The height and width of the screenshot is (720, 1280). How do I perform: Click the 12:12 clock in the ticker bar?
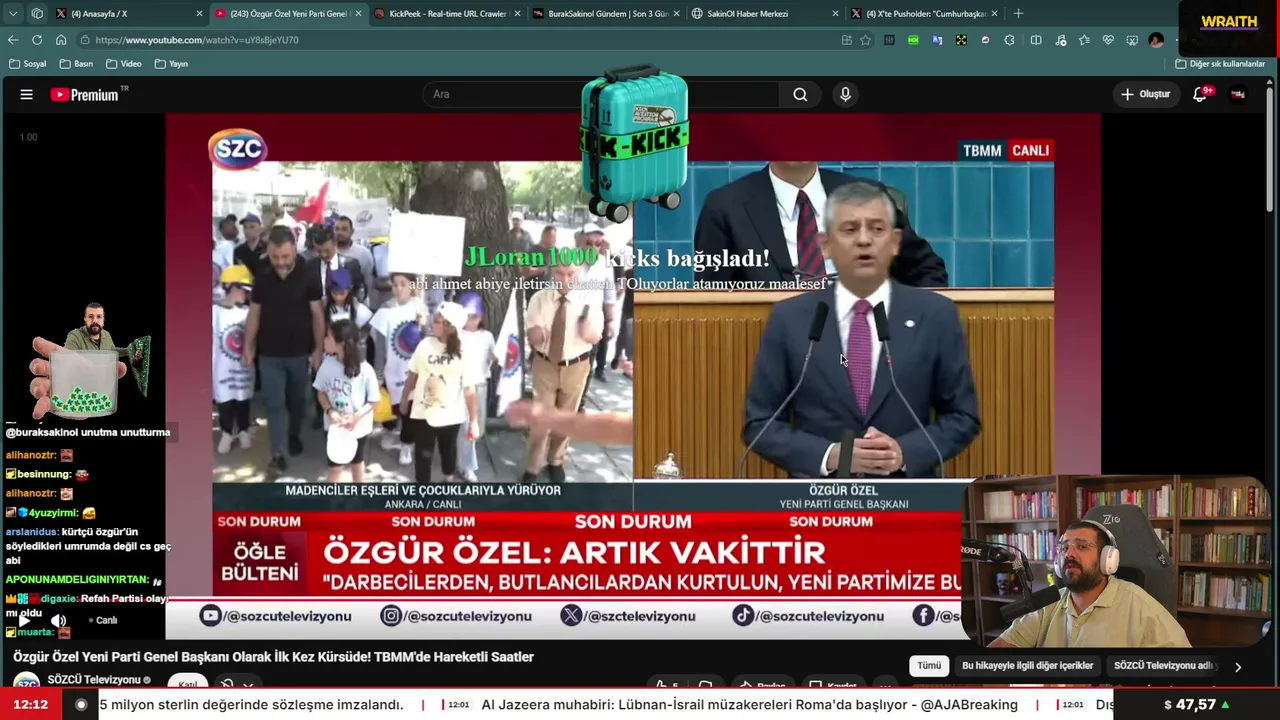coord(31,705)
